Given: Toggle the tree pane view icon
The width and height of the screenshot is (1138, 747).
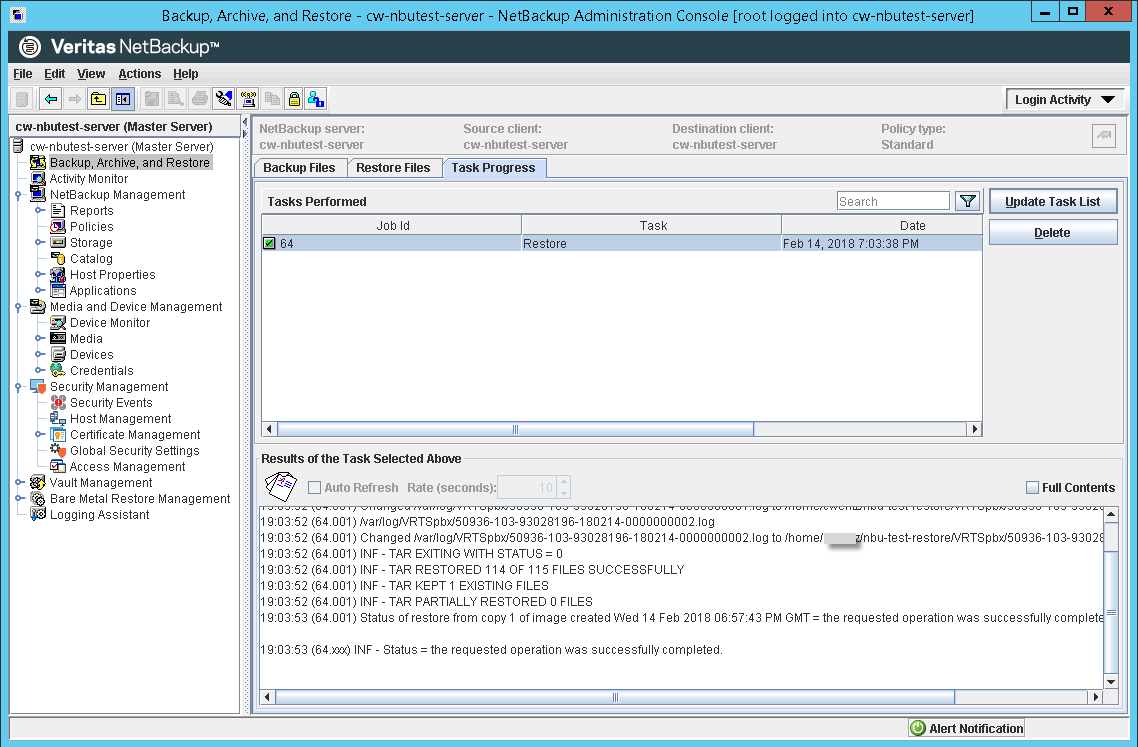Looking at the screenshot, I should (122, 98).
